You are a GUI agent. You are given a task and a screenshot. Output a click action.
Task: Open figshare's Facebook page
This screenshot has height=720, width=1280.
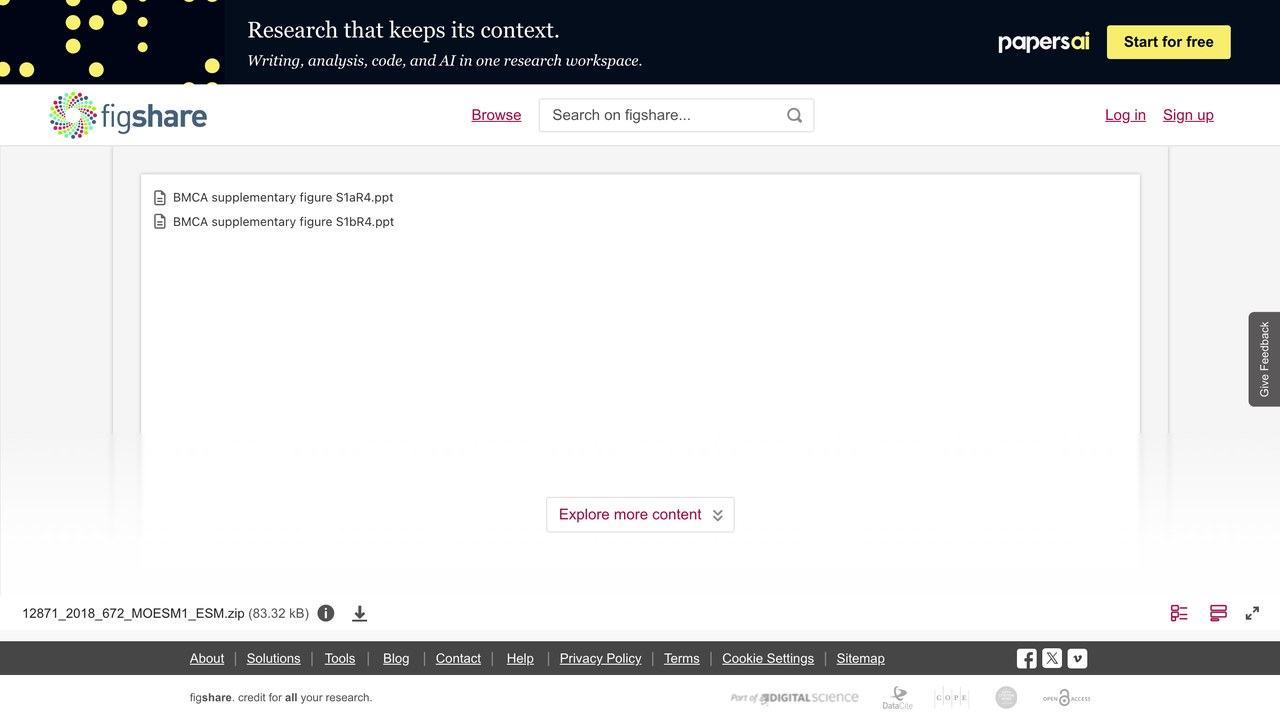(x=1027, y=658)
